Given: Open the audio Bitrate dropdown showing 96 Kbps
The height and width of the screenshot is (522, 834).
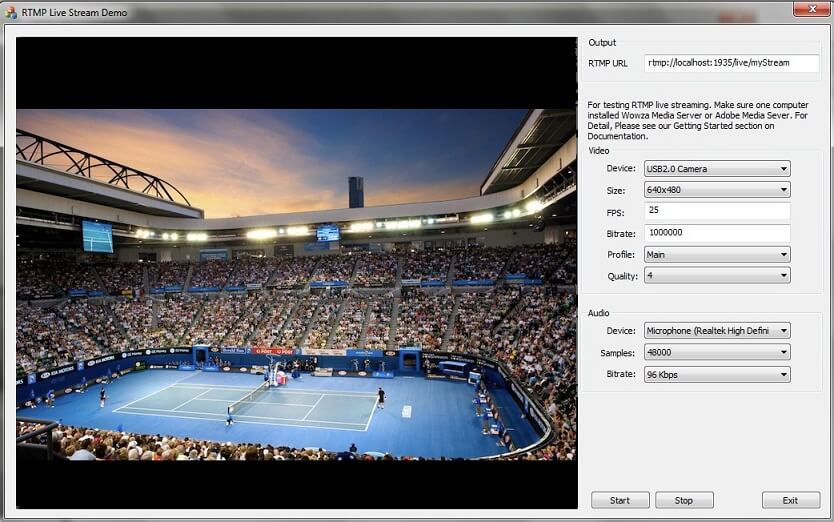Looking at the screenshot, I should tap(717, 375).
